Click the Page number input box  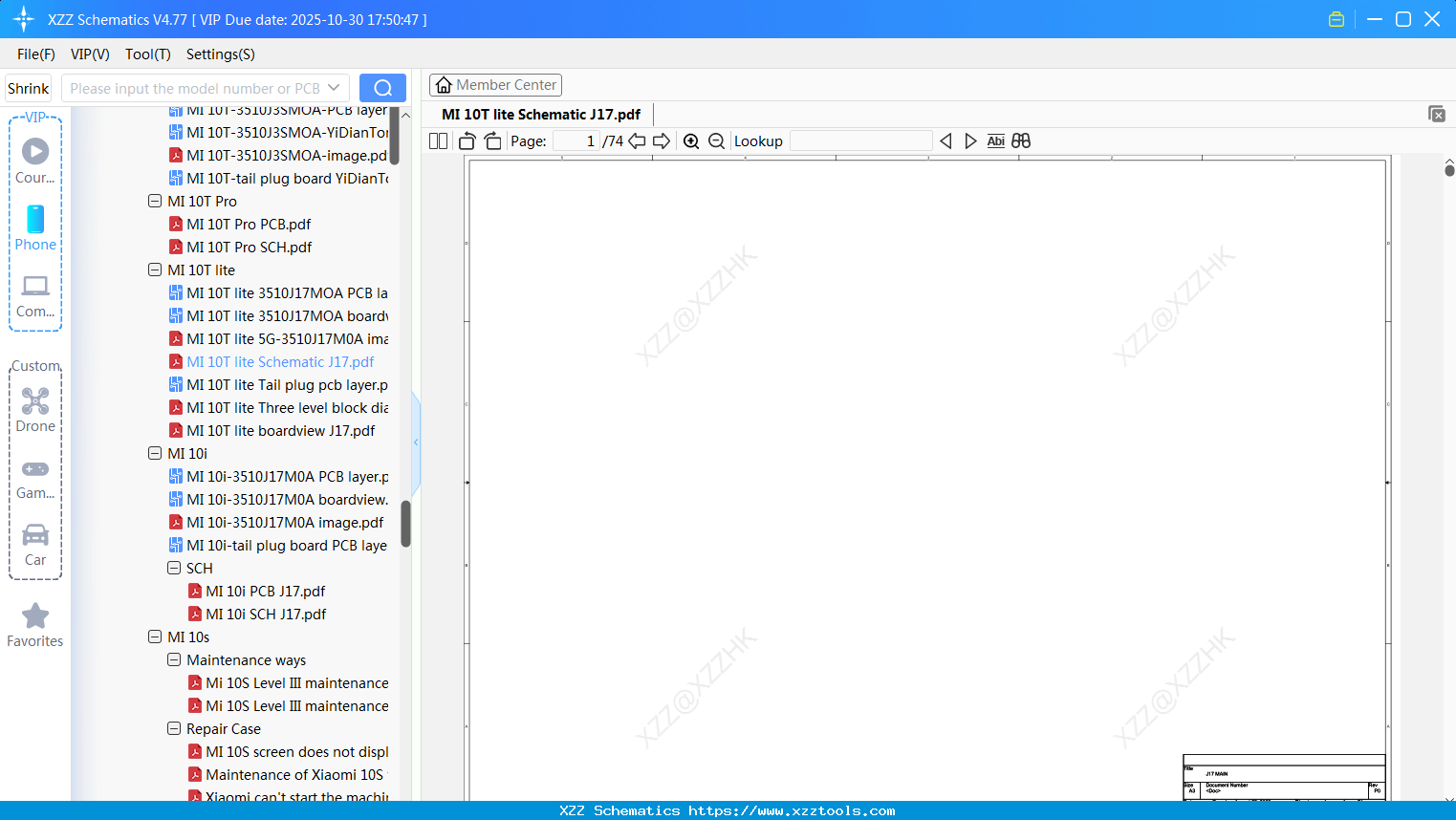[x=576, y=141]
